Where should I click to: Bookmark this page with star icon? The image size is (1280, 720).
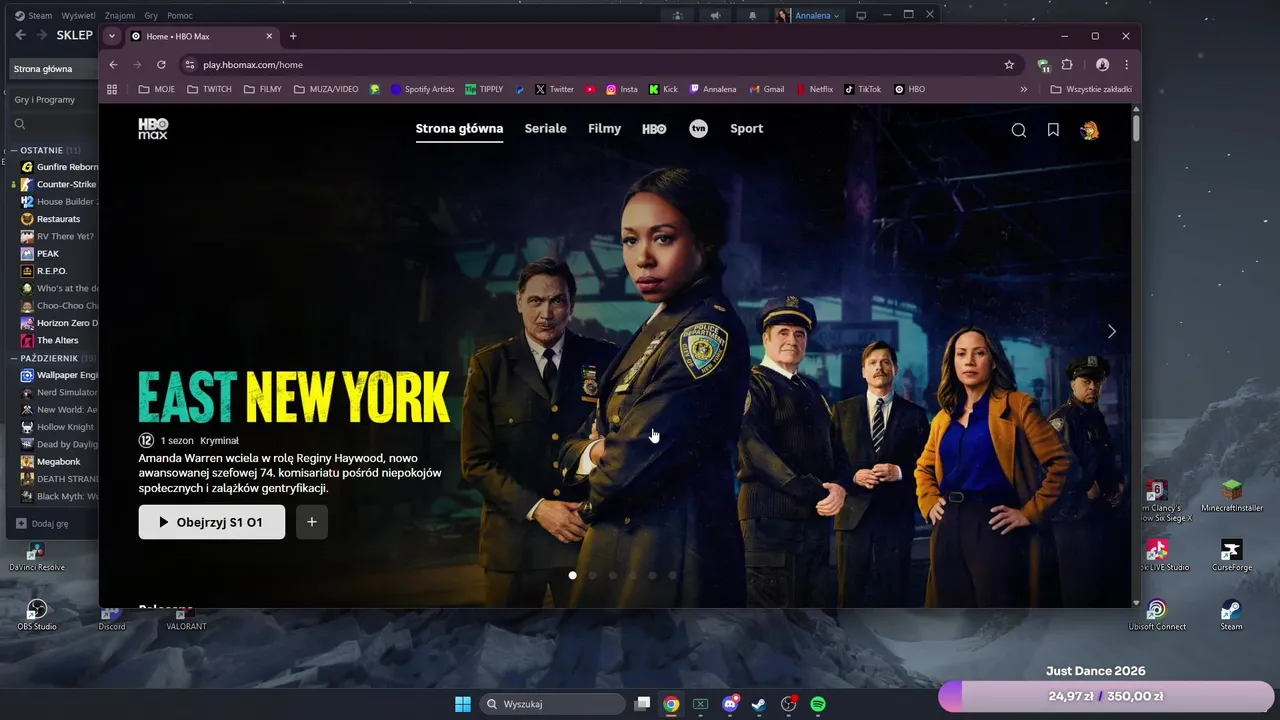(1009, 64)
